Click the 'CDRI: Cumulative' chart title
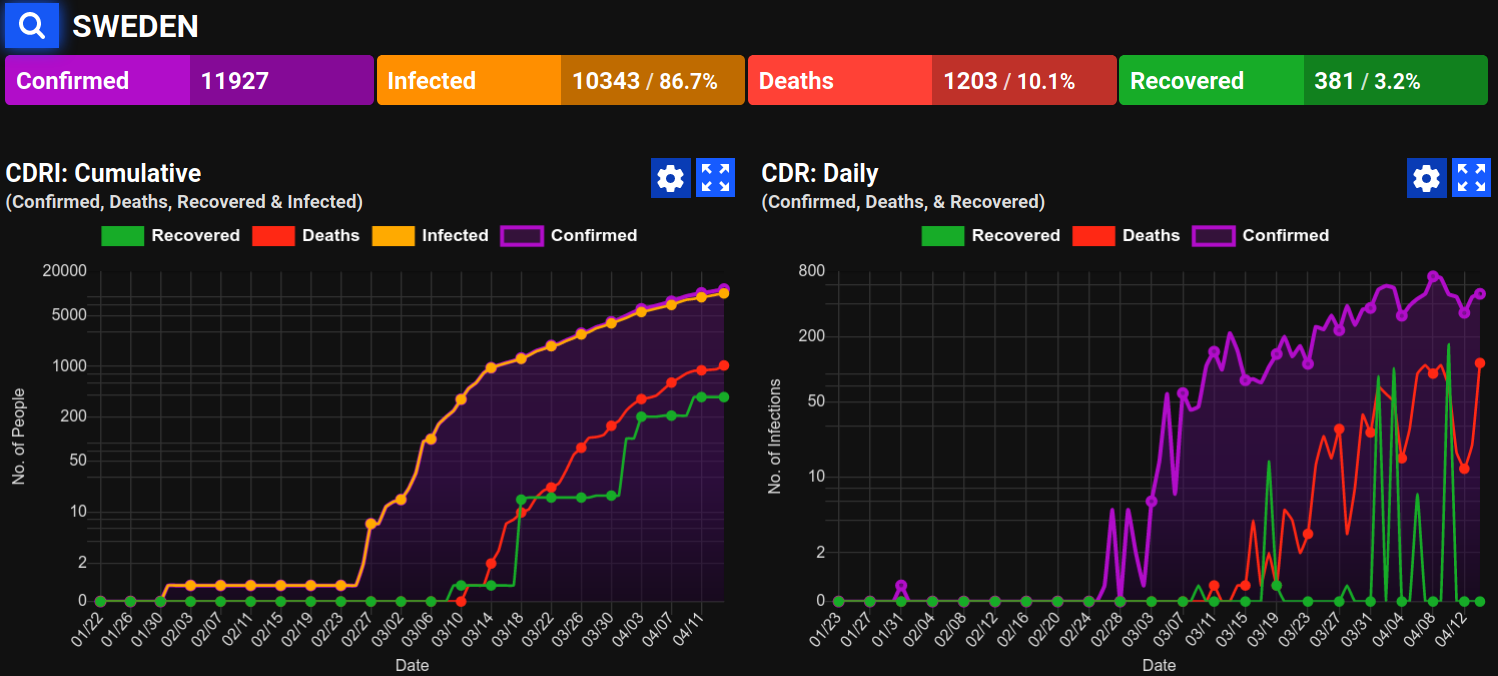 (x=104, y=173)
